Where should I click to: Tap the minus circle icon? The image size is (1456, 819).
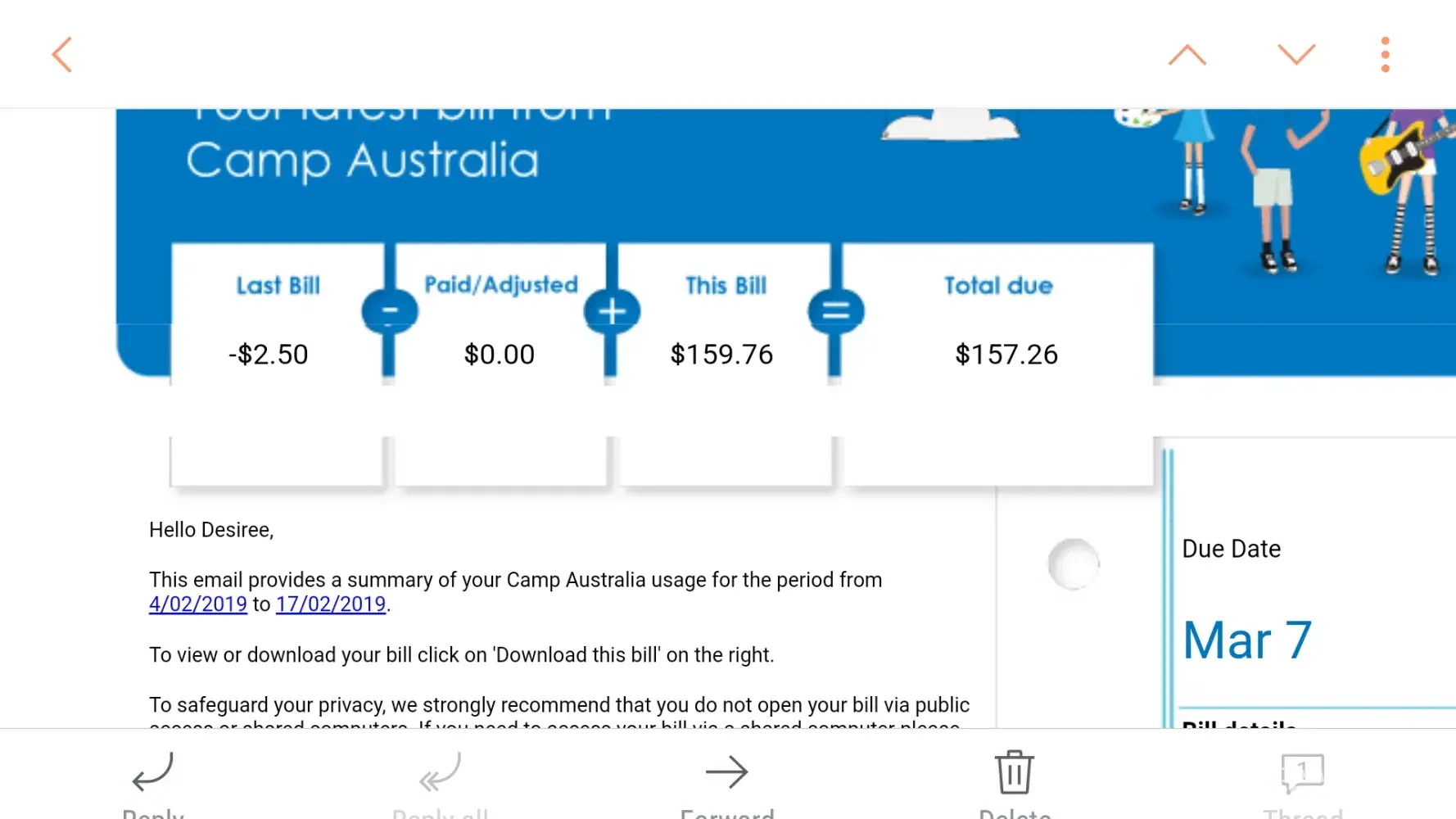coord(390,311)
